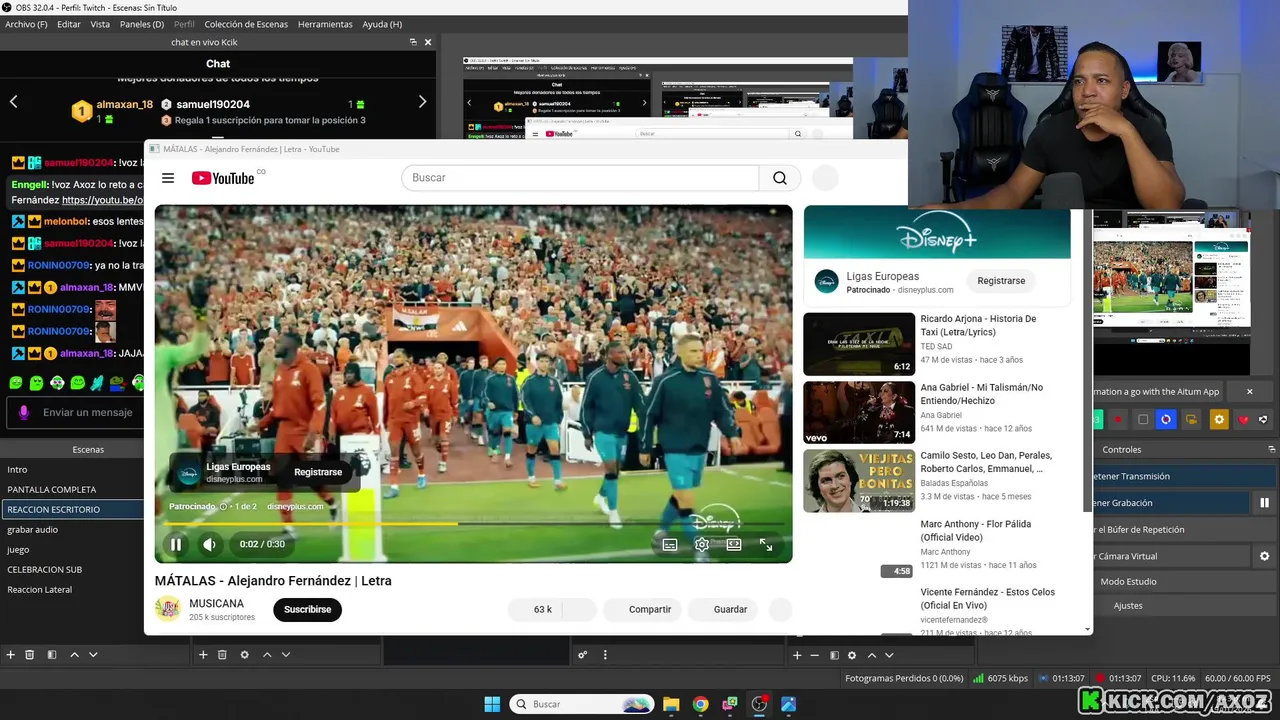This screenshot has height=720, width=1280.
Task: Open OBS Paneles menu
Action: [x=141, y=24]
